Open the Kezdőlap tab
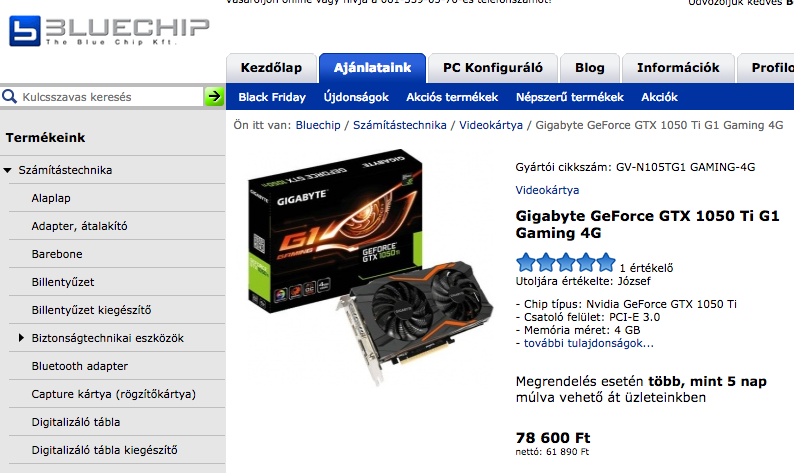 tap(271, 68)
